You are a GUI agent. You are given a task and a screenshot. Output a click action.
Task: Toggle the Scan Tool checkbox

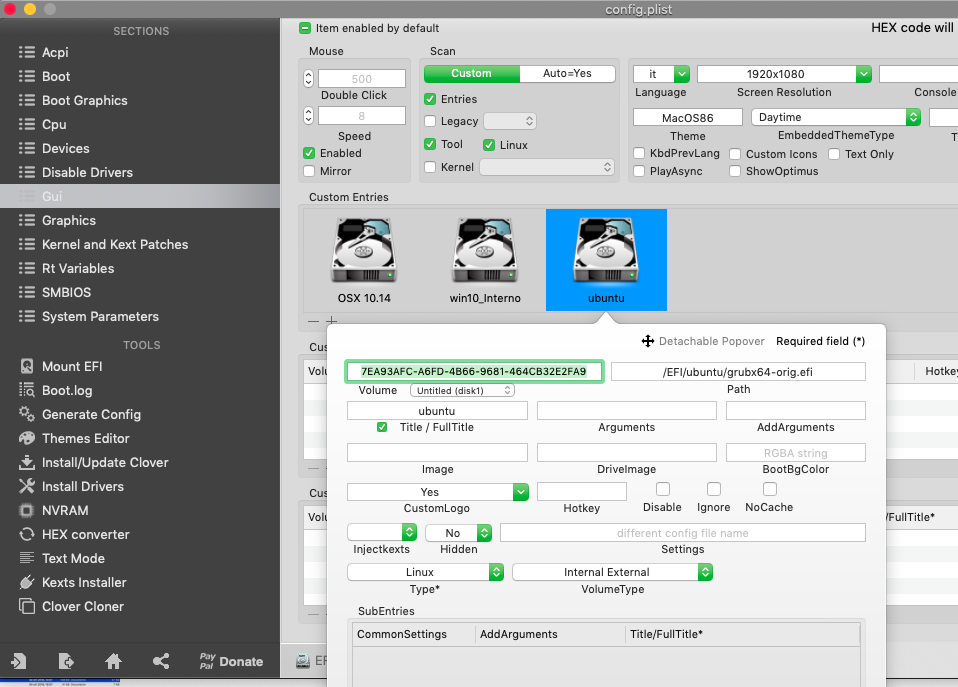click(x=430, y=144)
